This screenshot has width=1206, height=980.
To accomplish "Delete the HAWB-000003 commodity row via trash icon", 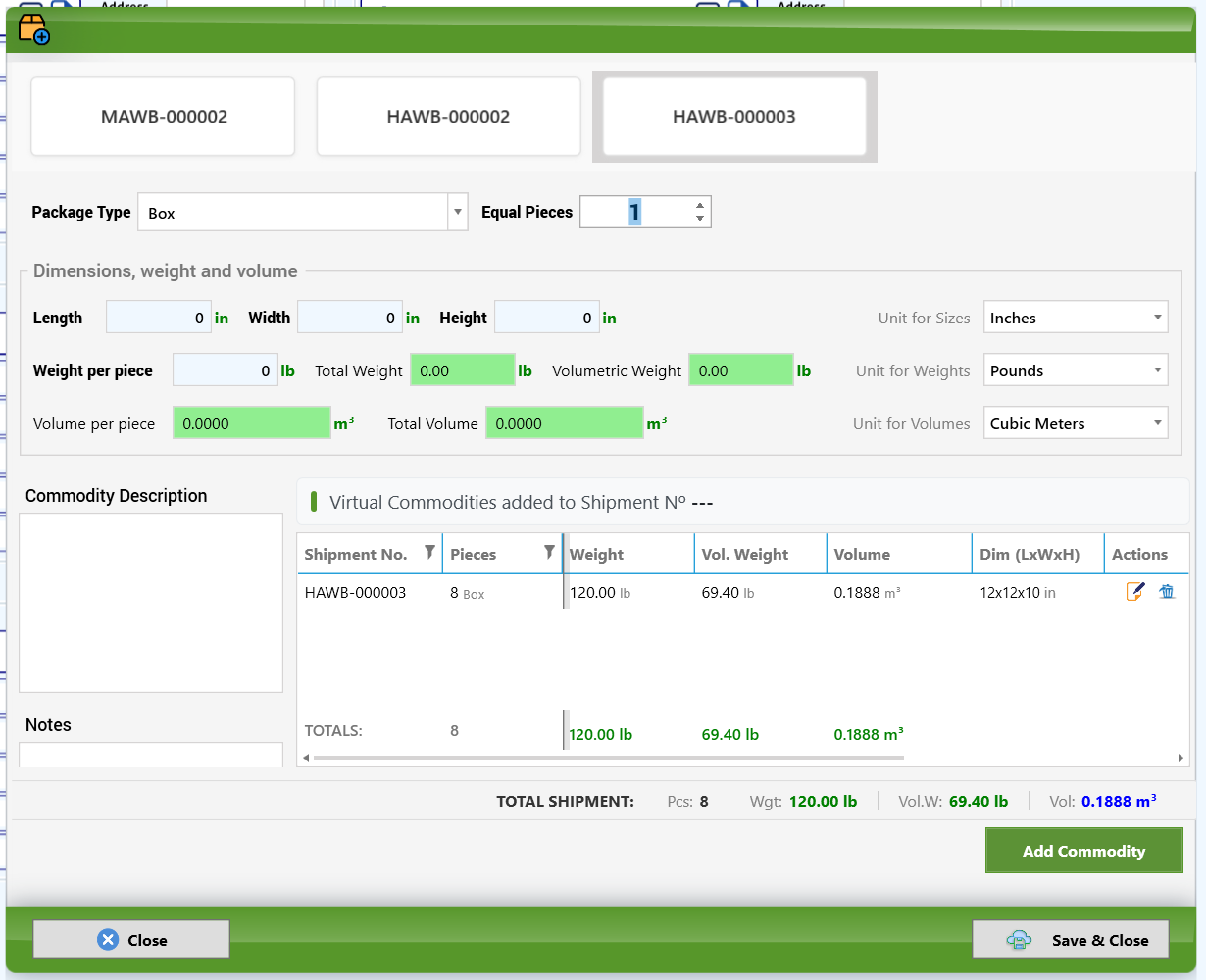I will (x=1167, y=592).
